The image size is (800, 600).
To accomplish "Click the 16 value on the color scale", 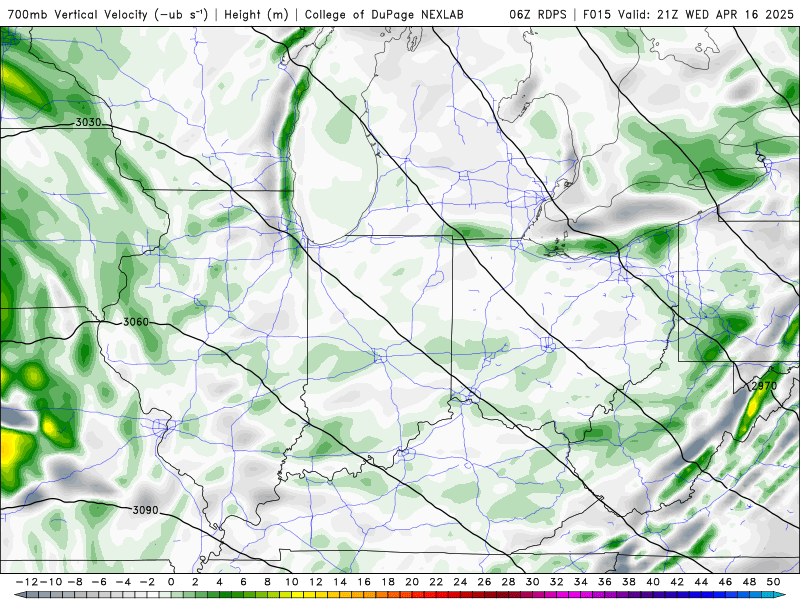I will click(364, 582).
